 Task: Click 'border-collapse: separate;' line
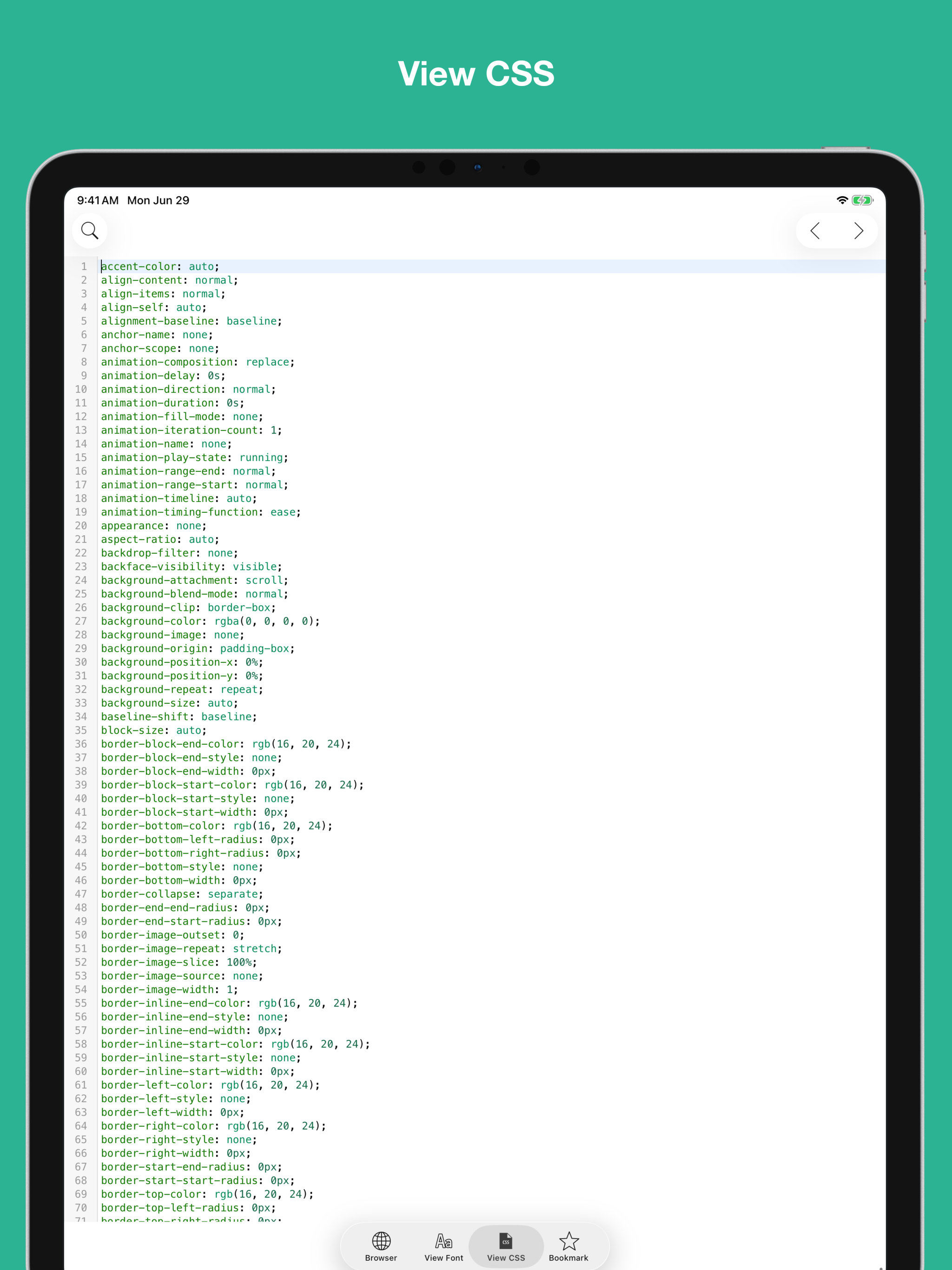point(182,894)
